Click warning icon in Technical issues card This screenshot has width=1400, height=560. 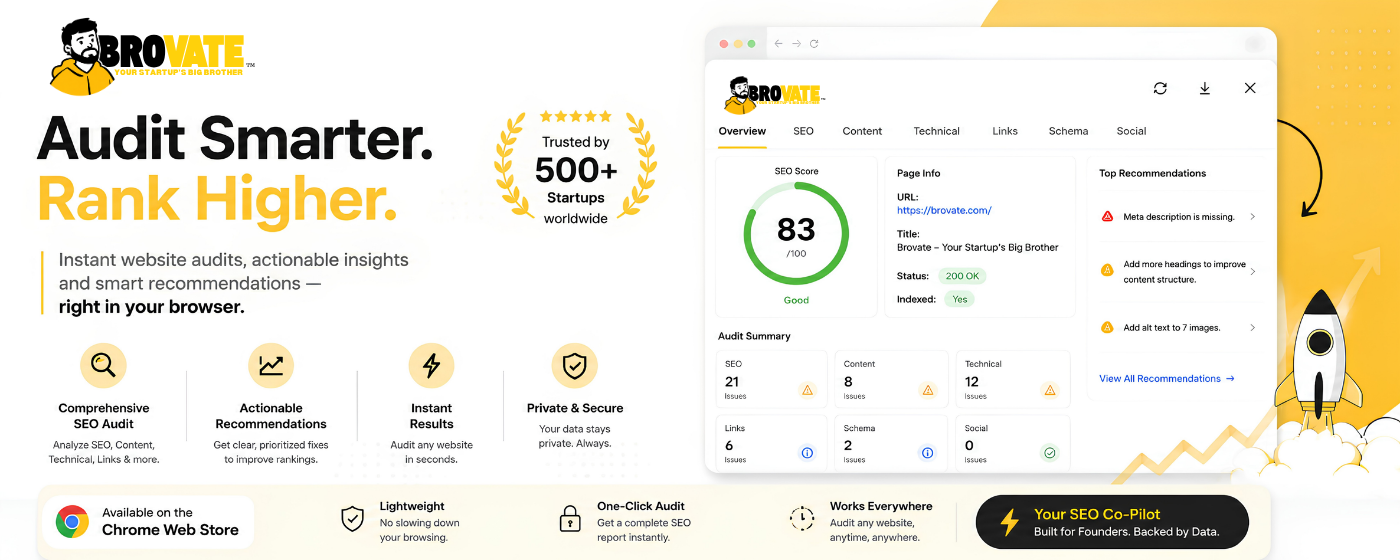coord(1049,390)
